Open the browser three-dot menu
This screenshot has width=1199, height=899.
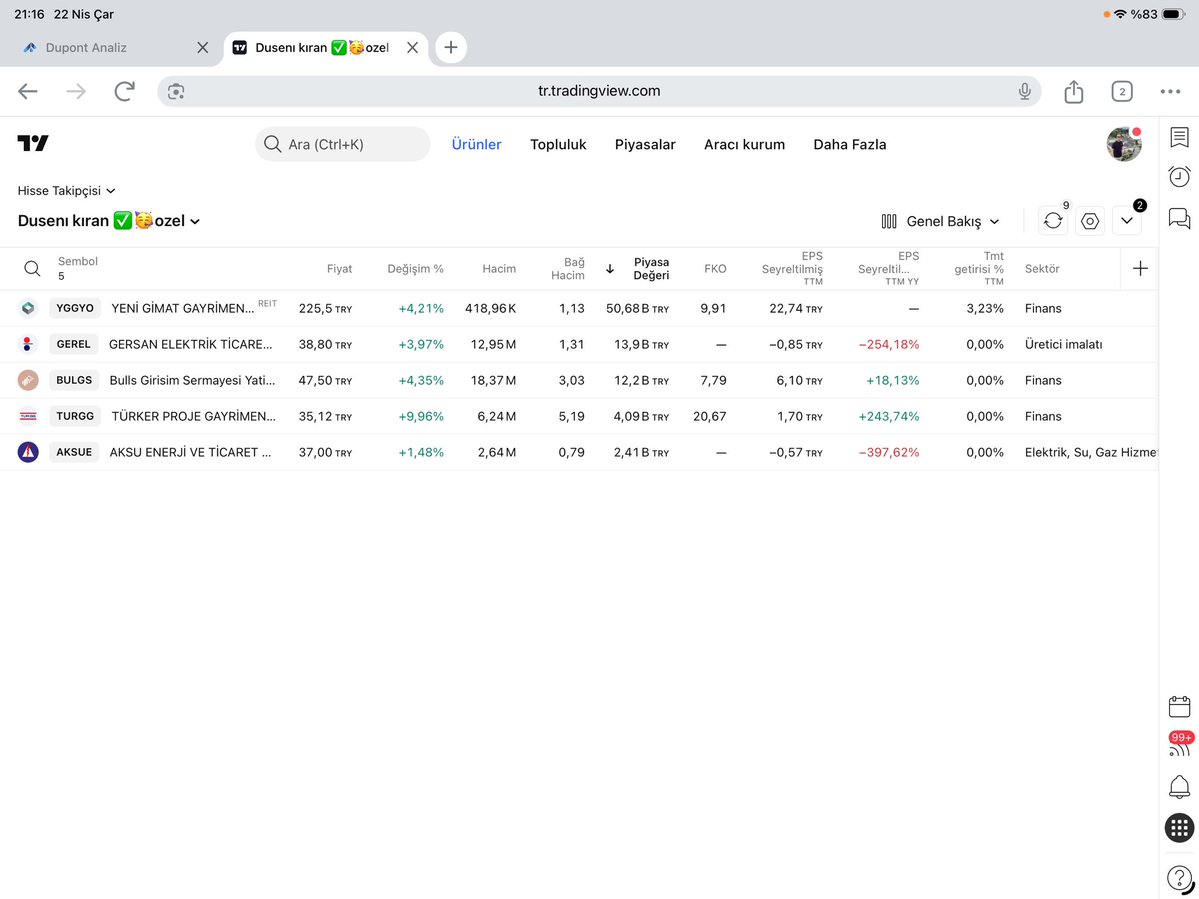pos(1170,92)
